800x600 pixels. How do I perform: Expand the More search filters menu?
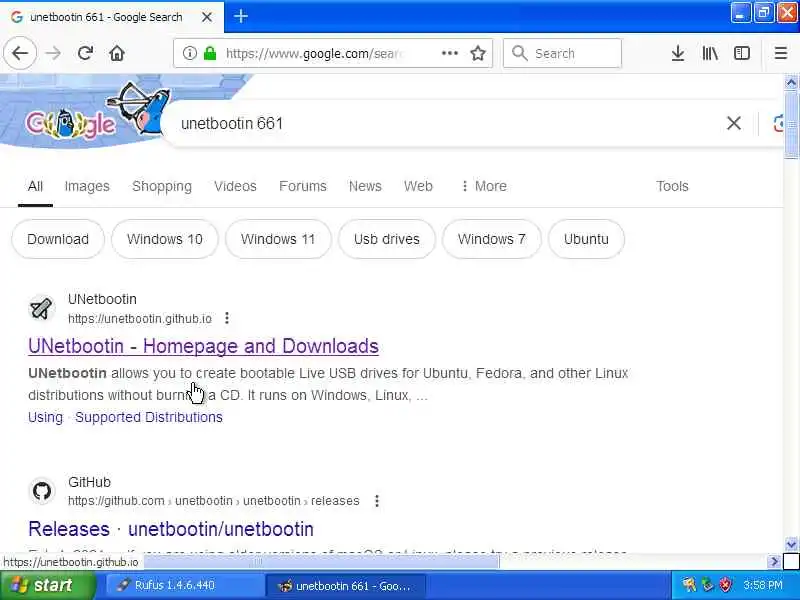point(484,186)
